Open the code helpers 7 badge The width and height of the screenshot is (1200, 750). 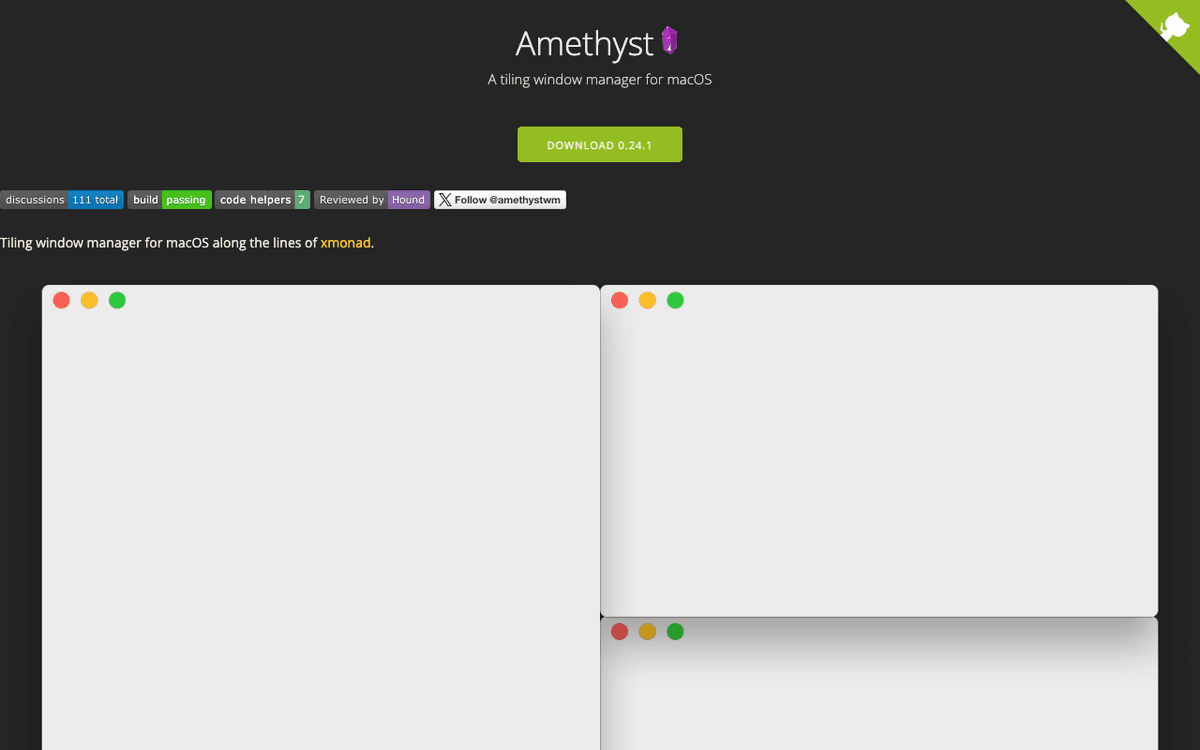(x=262, y=199)
